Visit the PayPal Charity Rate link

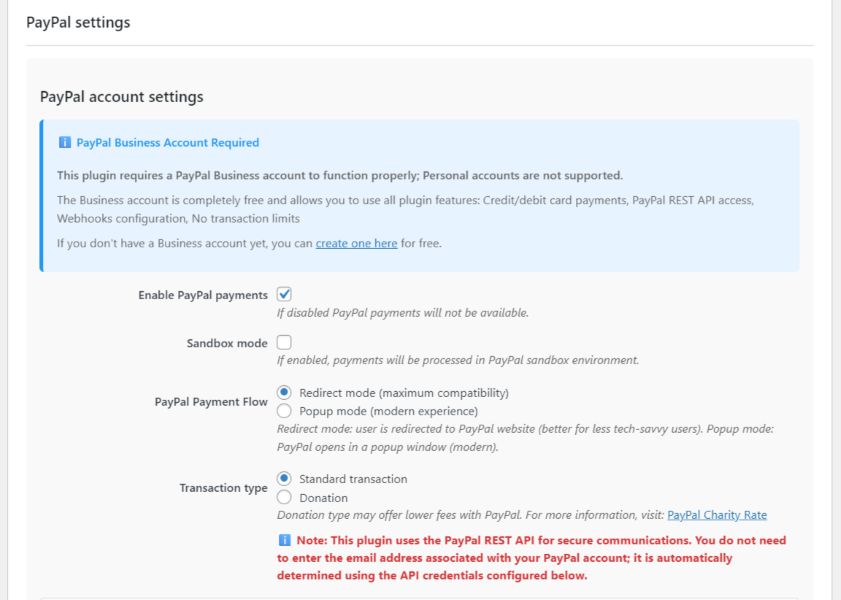coord(716,514)
